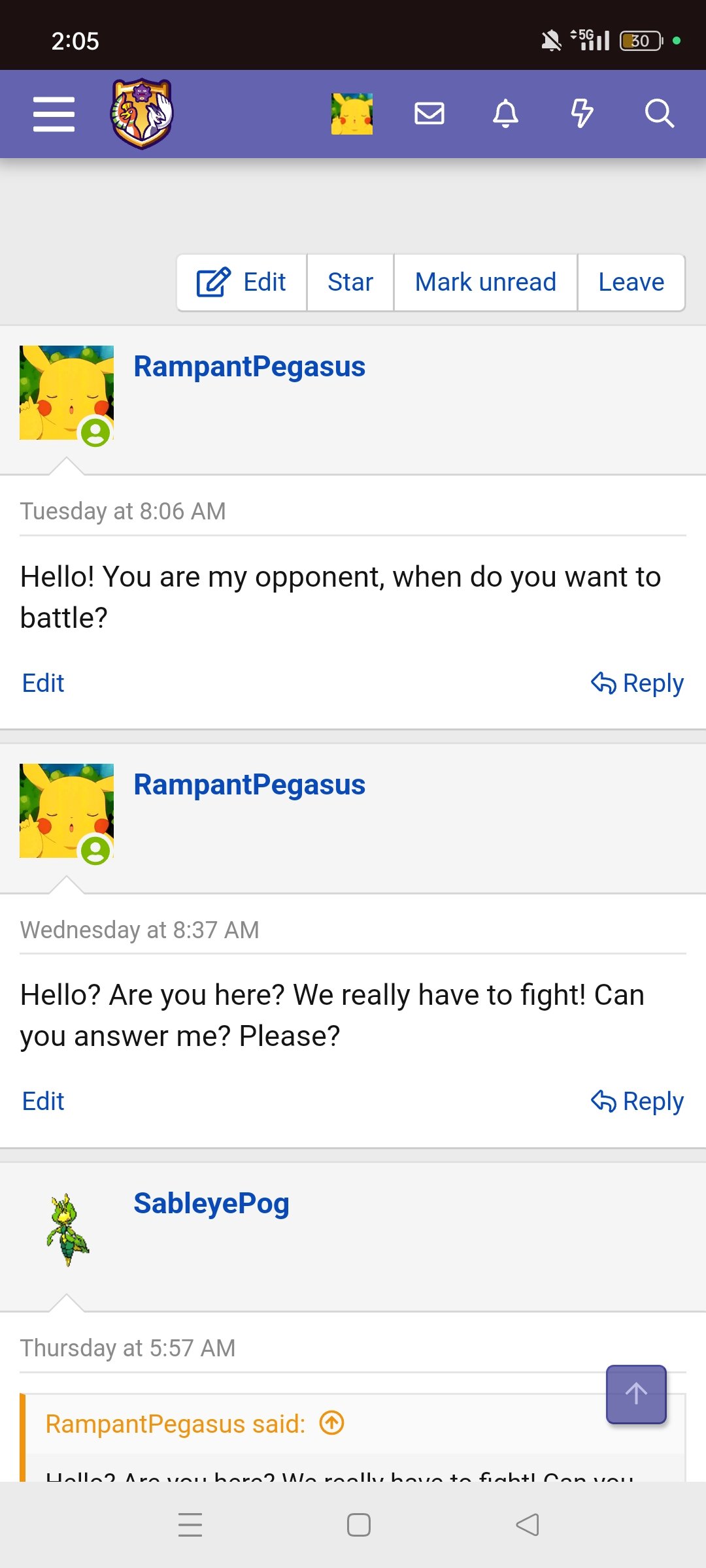Open the account avatar in header
This screenshot has width=706, height=1568.
click(x=352, y=114)
